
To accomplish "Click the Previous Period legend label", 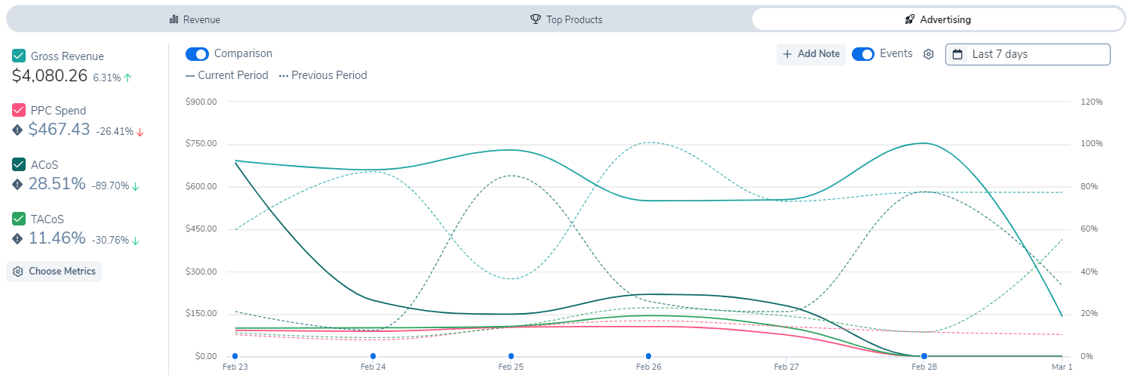I will pyautogui.click(x=323, y=75).
